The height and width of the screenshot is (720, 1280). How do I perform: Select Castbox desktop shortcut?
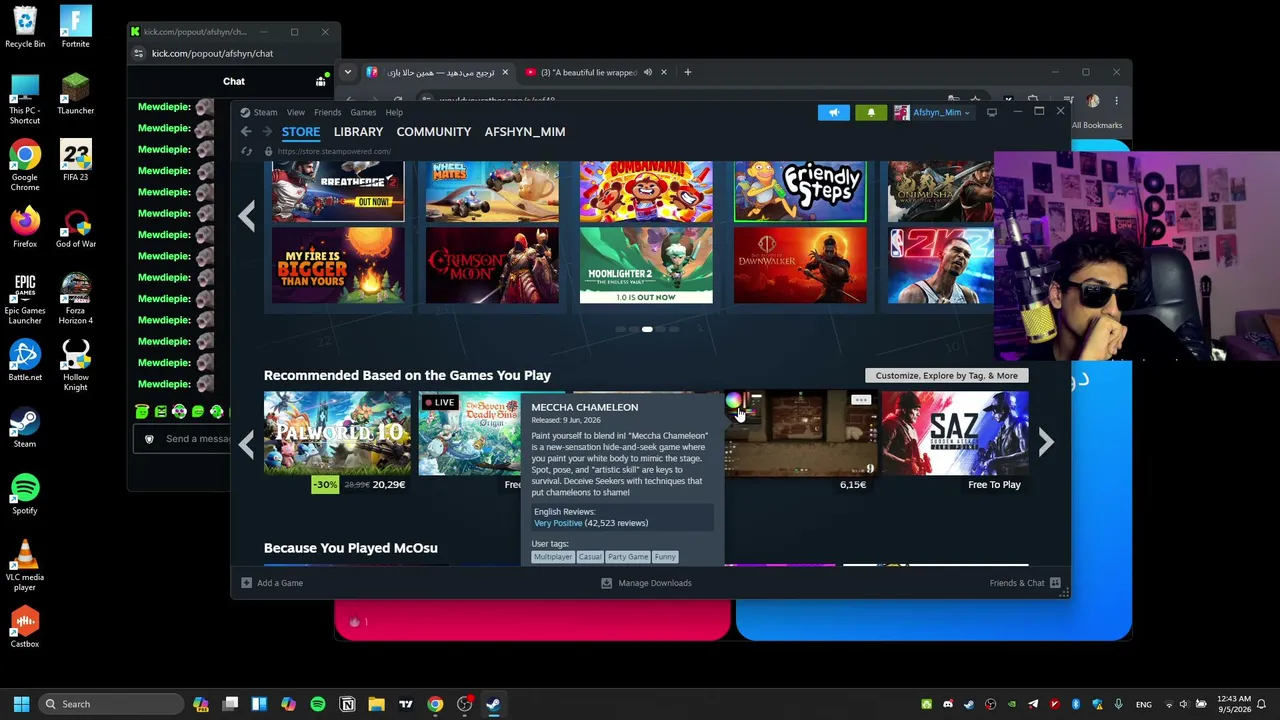[x=25, y=628]
